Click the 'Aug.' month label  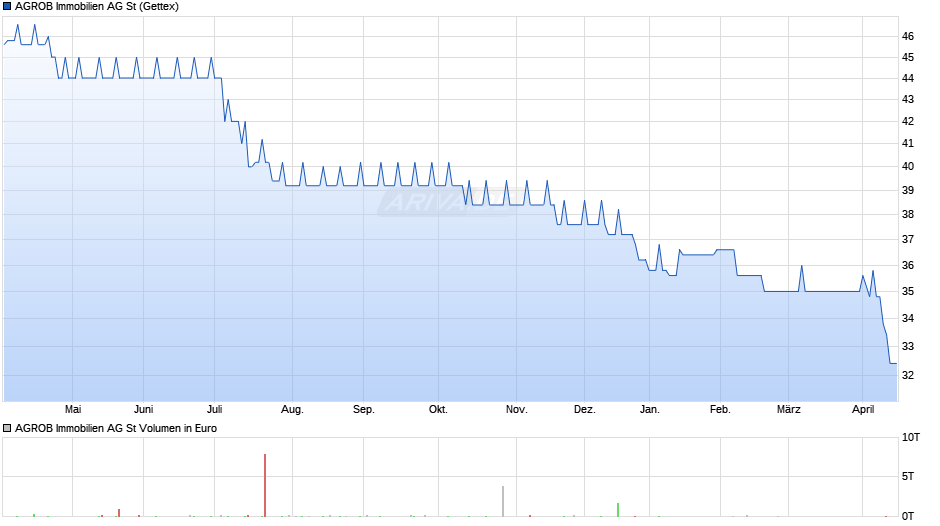(x=292, y=409)
